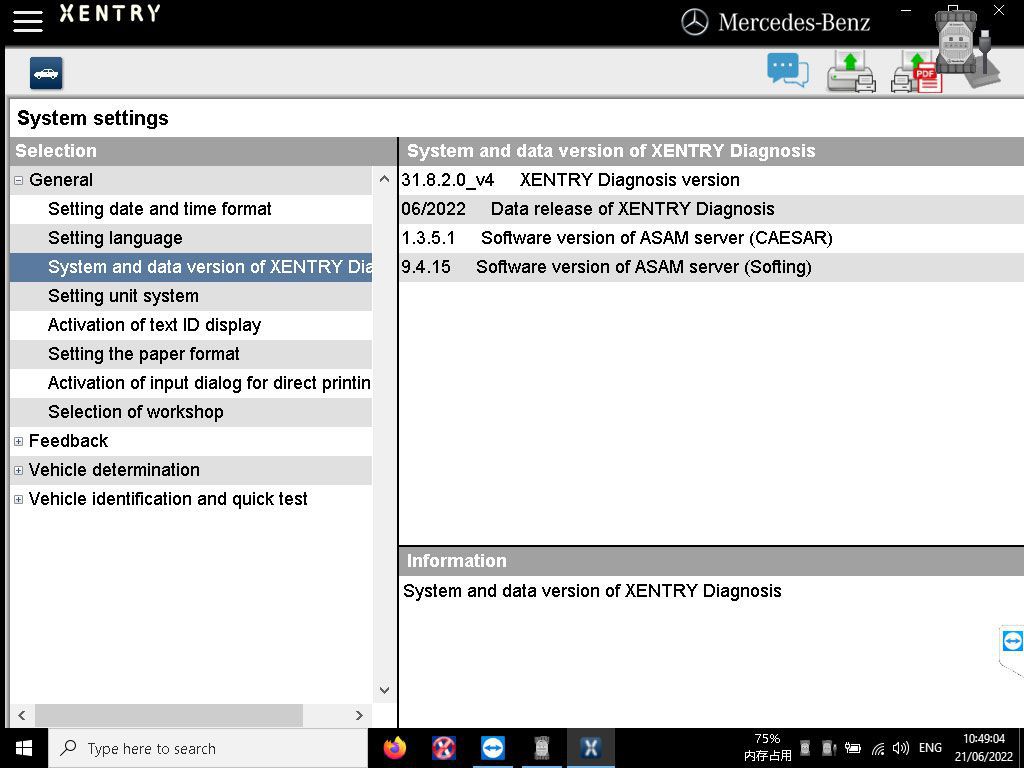Screen dimensions: 1024x768
Task: Open the chat feedback speech bubble icon
Action: pos(788,71)
